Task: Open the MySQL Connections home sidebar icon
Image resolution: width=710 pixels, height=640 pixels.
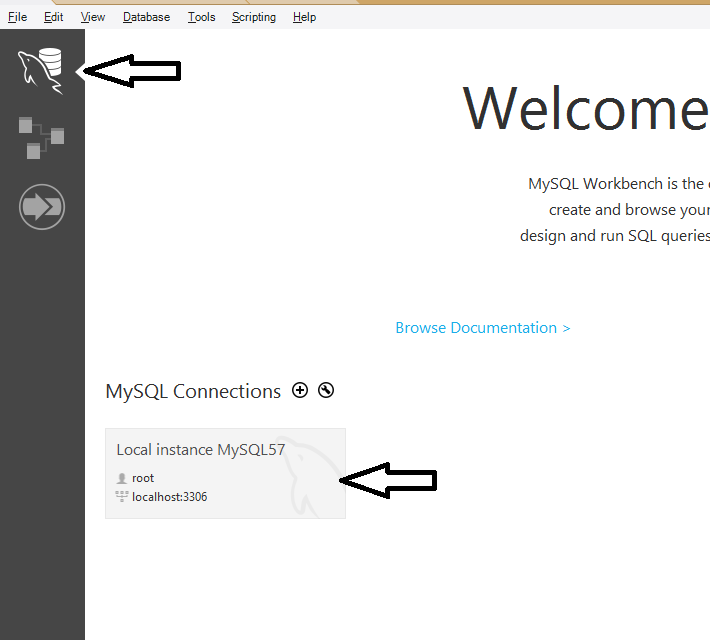Action: click(x=41, y=70)
